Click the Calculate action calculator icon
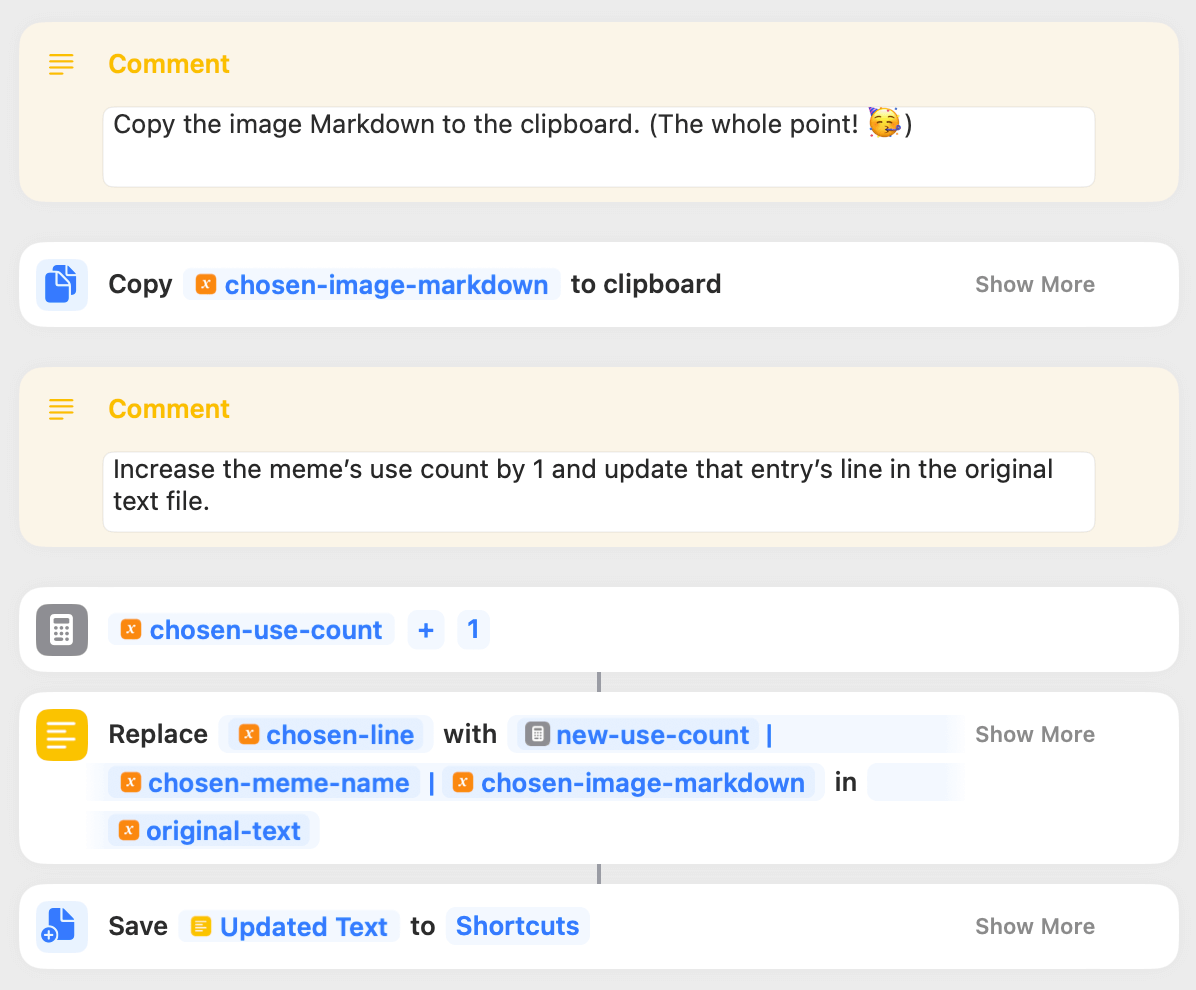Viewport: 1196px width, 990px height. point(62,630)
